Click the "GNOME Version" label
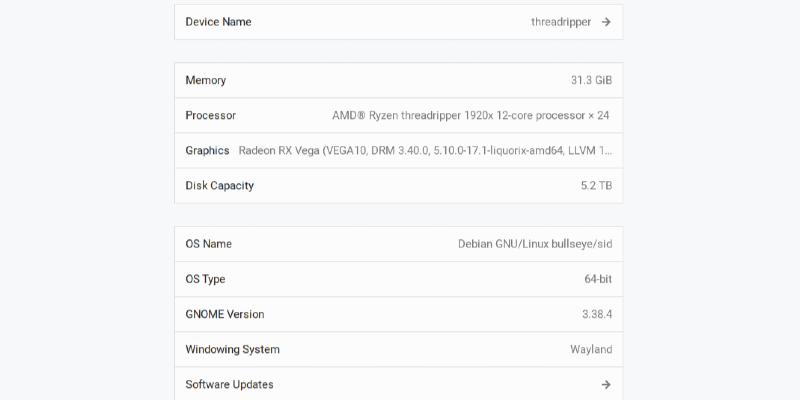 [225, 314]
